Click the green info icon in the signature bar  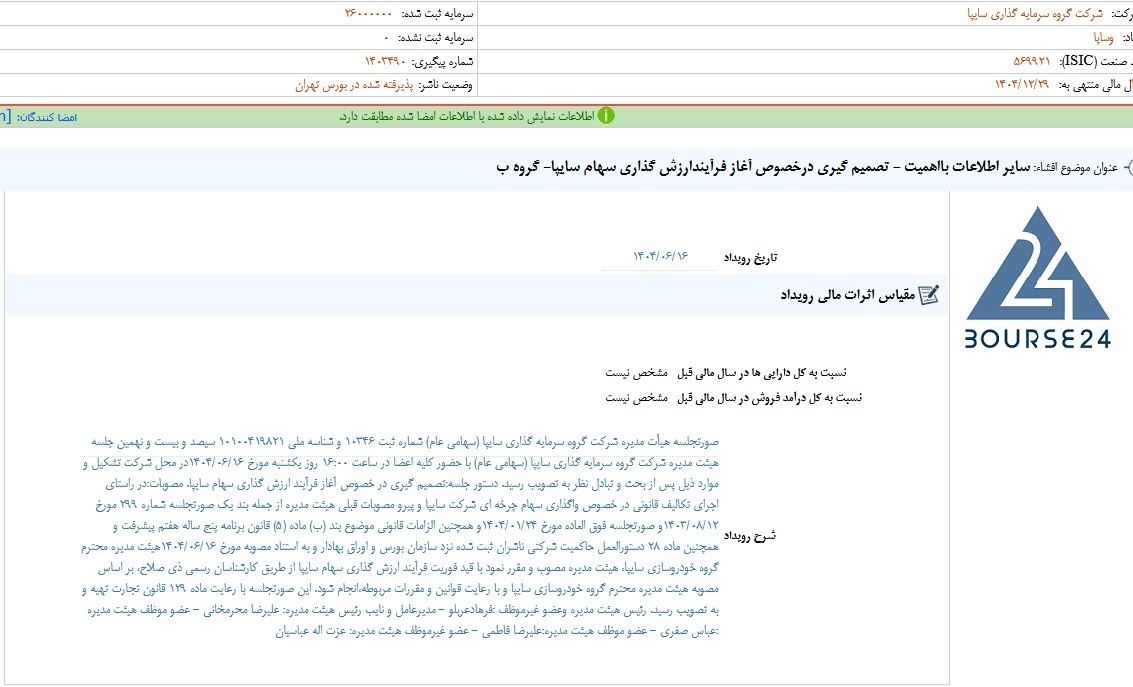606,116
